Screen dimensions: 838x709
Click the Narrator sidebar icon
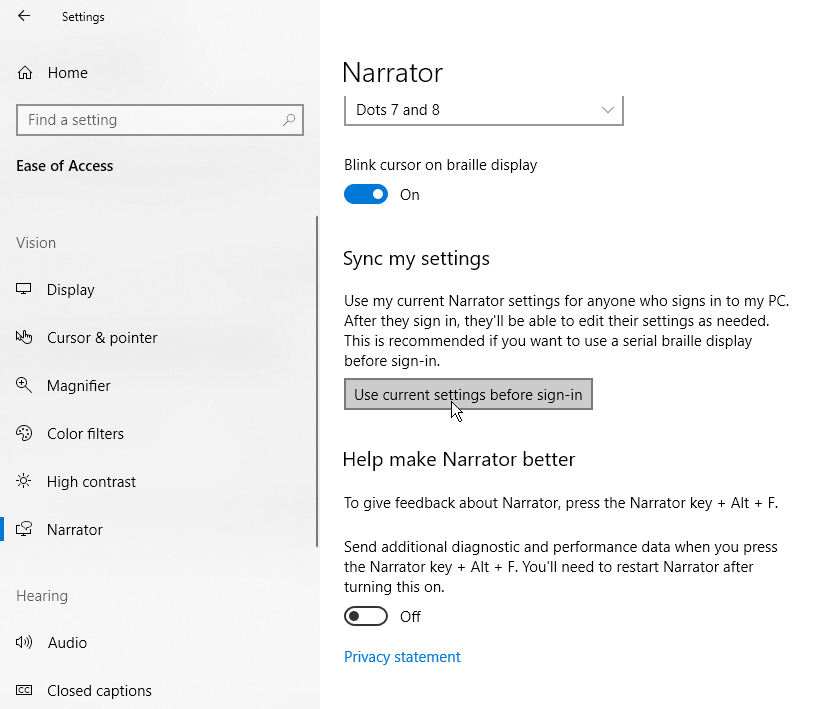point(24,529)
